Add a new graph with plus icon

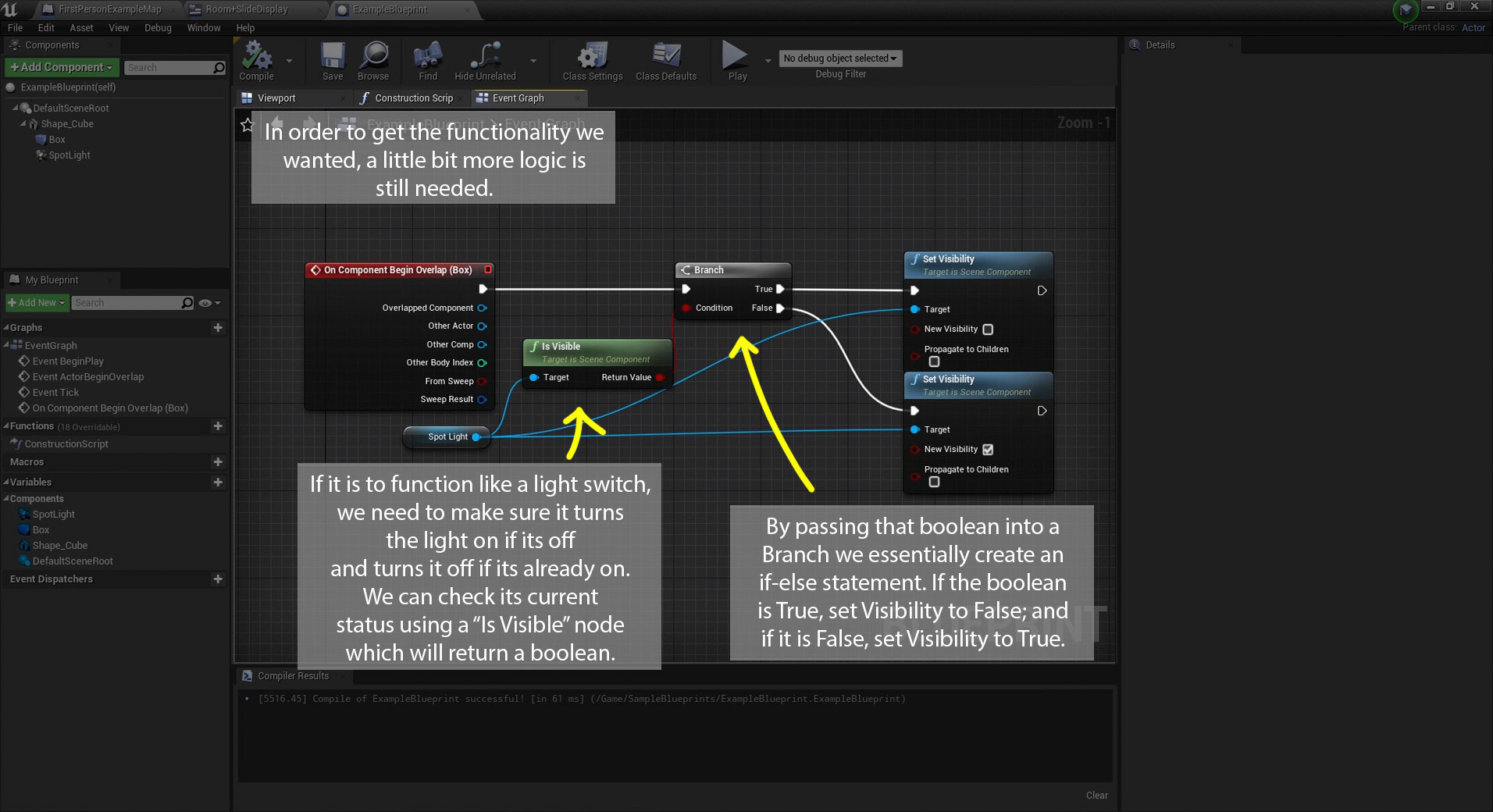coord(218,328)
